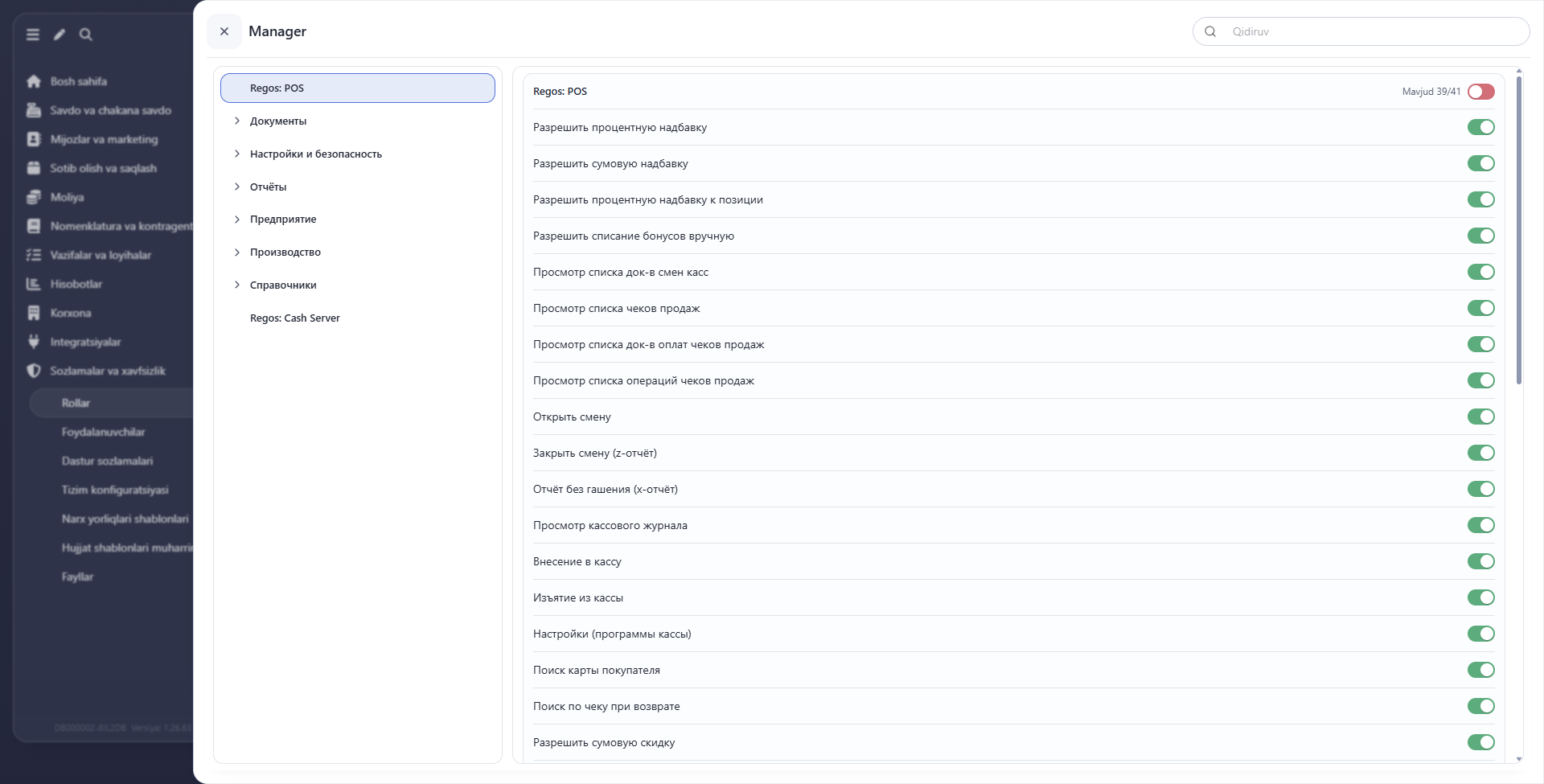
Task: Switch off Закрыть смену (z-отчёт) permission
Action: click(1481, 453)
